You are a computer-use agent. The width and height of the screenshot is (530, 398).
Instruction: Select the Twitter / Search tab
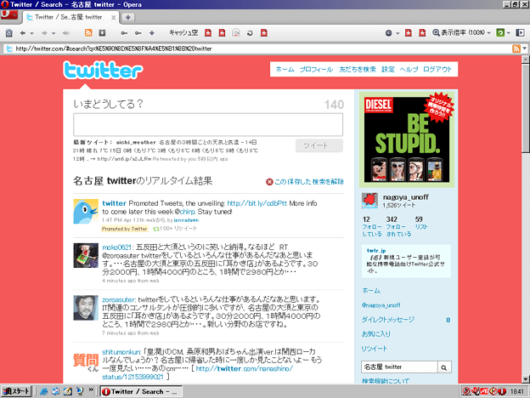click(69, 17)
